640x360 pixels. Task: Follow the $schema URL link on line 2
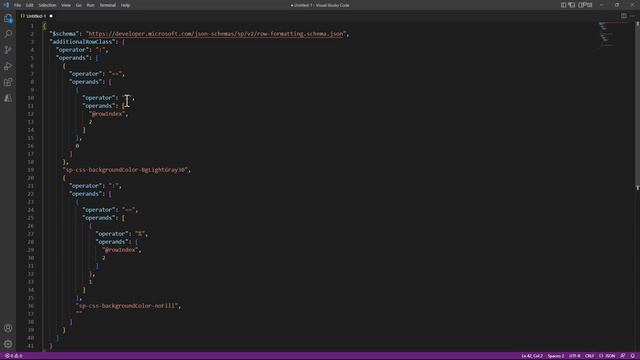click(x=216, y=34)
